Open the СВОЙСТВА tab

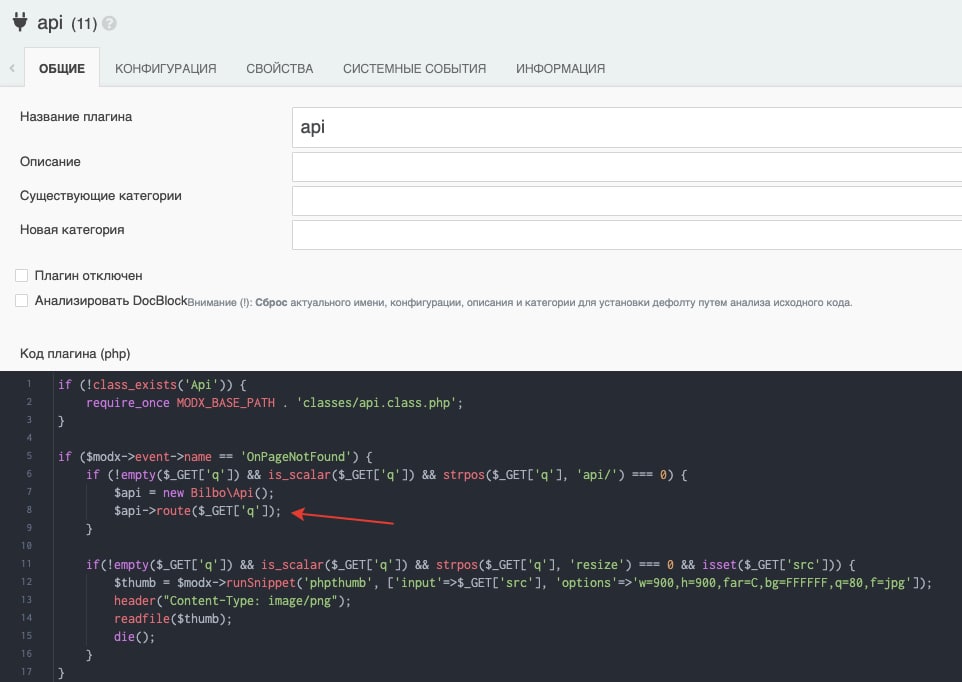pos(280,68)
